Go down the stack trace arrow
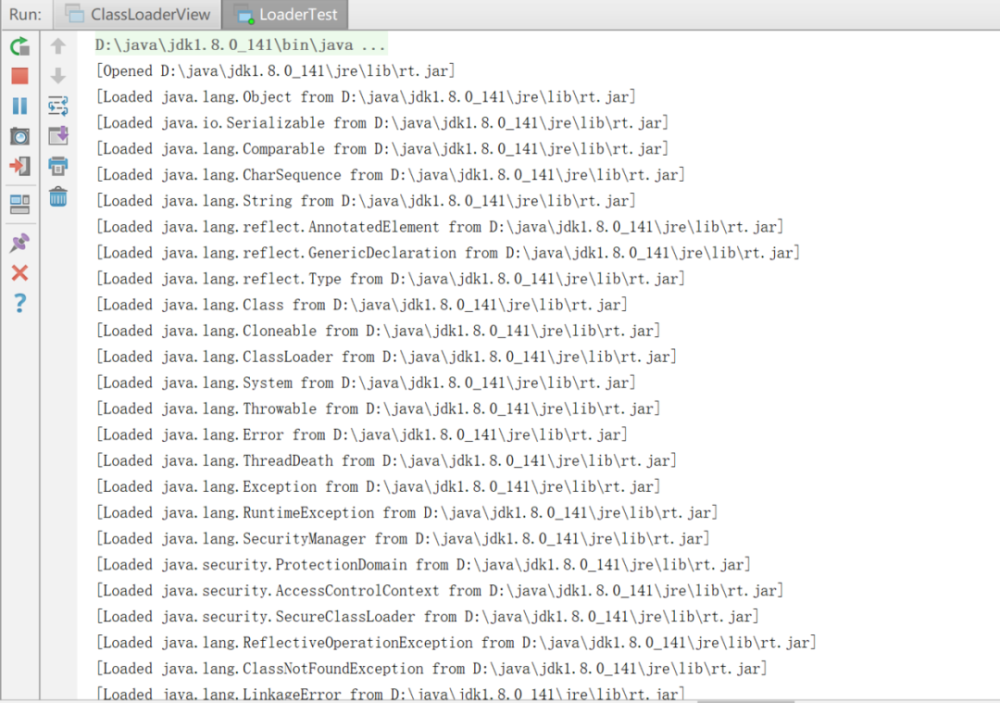The height and width of the screenshot is (703, 1000). click(58, 76)
